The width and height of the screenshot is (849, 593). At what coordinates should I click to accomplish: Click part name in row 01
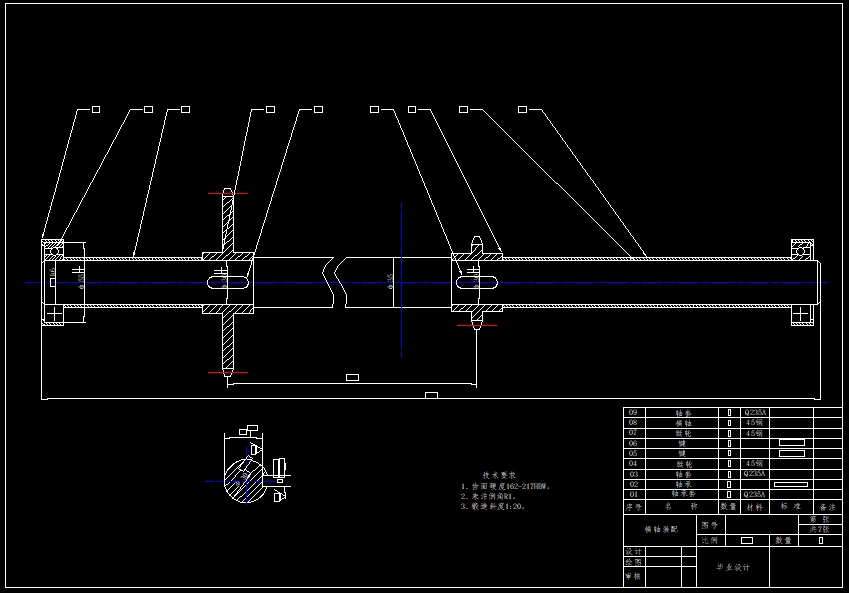click(683, 494)
